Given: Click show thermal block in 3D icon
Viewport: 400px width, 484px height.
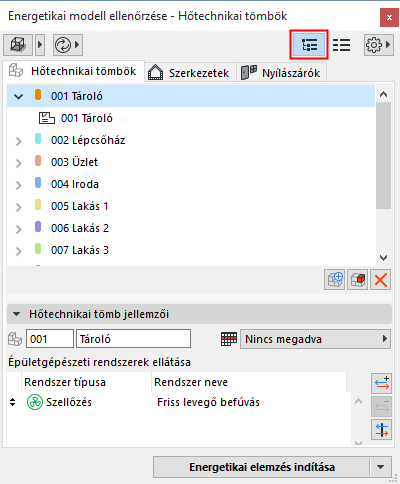Looking at the screenshot, I should pos(358,280).
